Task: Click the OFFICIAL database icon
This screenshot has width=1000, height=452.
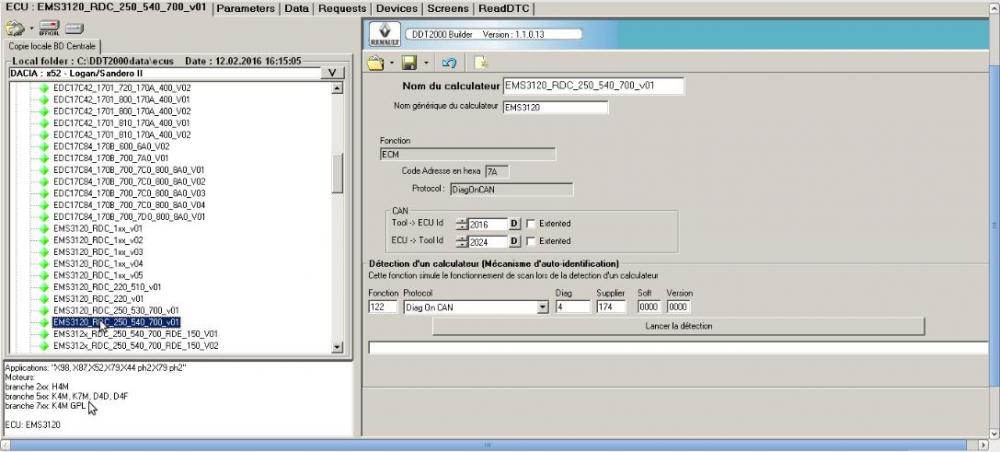Action: point(49,28)
